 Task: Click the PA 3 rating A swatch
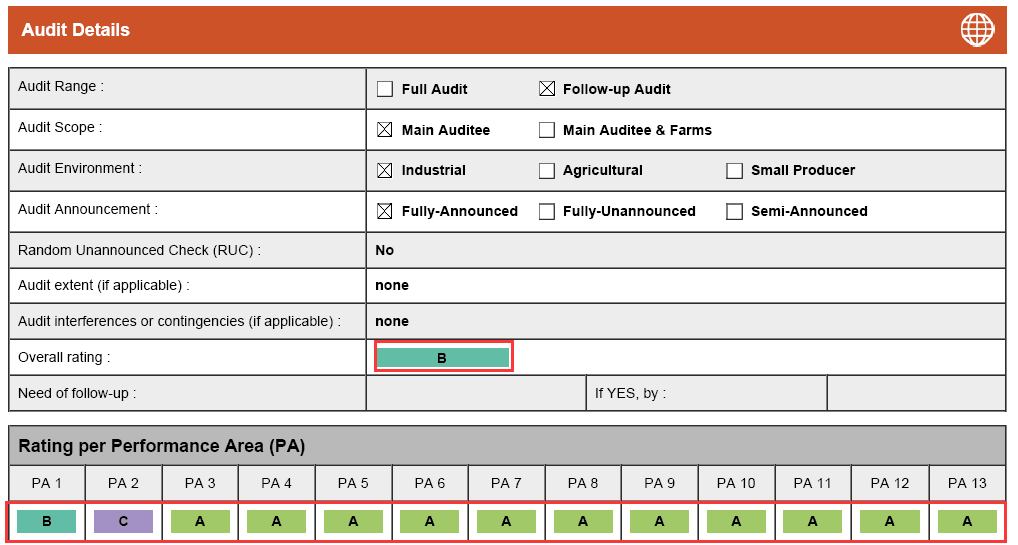[x=200, y=521]
